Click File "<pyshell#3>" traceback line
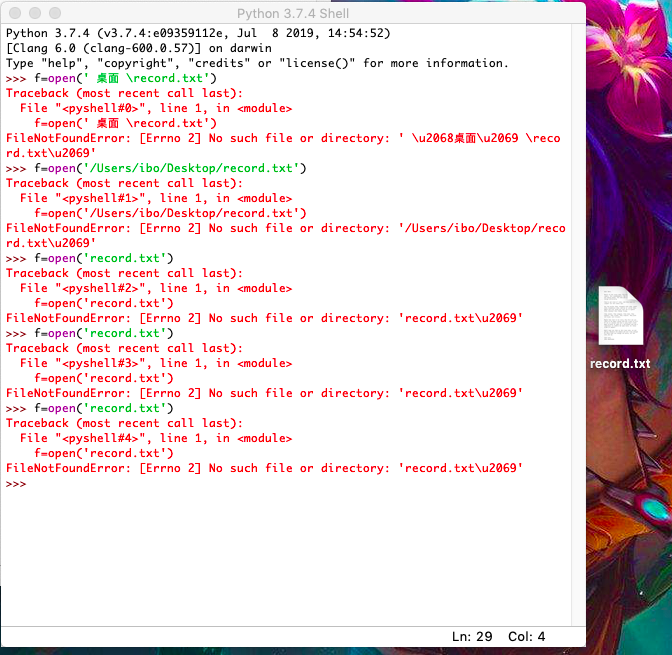Viewport: 672px width, 655px height. (156, 363)
